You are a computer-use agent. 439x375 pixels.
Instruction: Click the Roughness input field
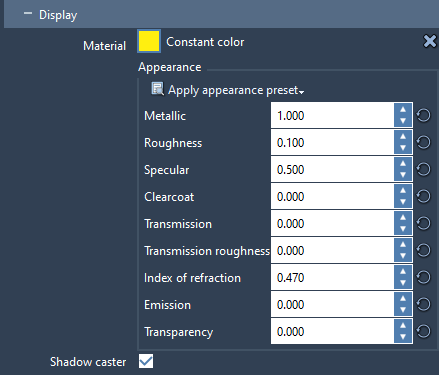[x=332, y=142]
